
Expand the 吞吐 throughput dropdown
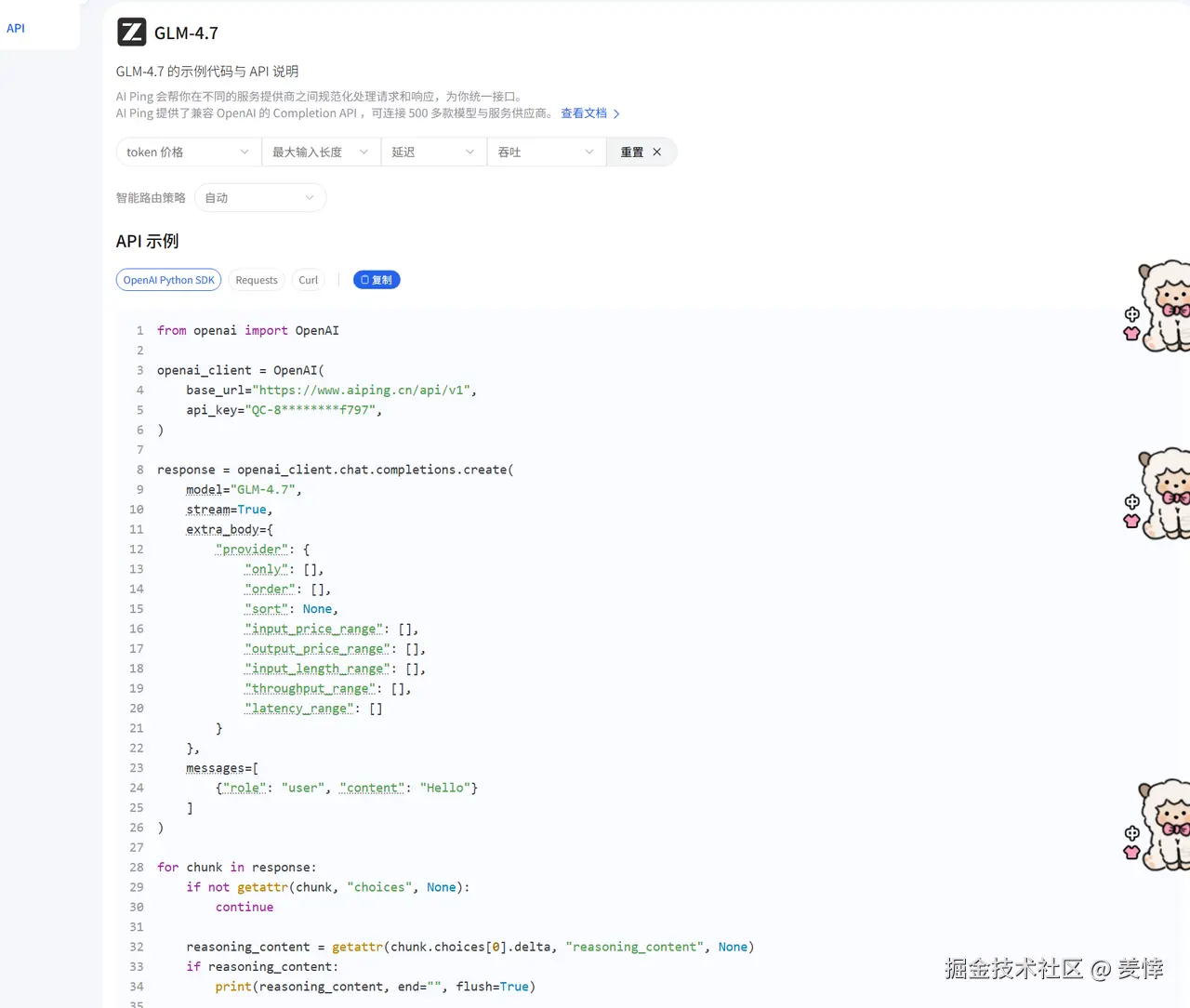[546, 153]
